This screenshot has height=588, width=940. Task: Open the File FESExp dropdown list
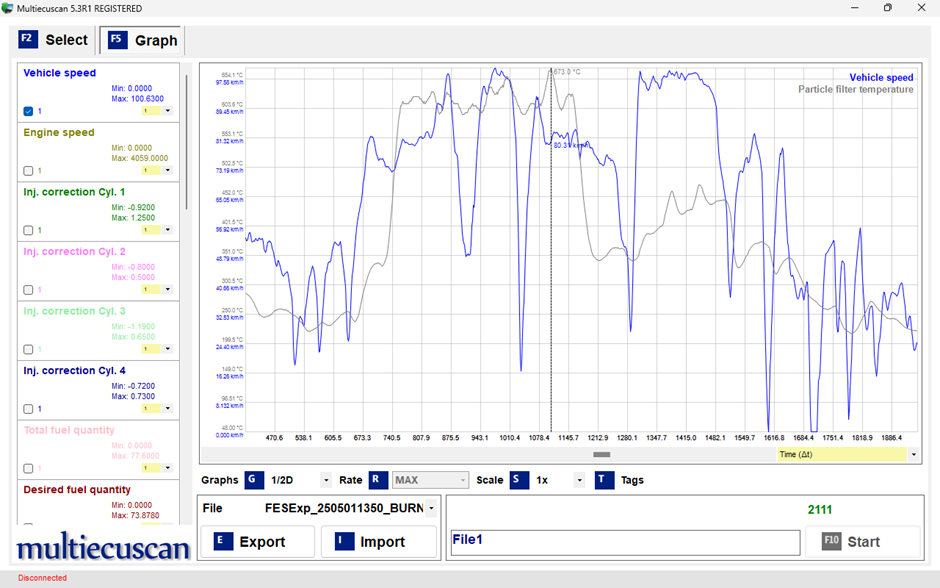click(431, 508)
